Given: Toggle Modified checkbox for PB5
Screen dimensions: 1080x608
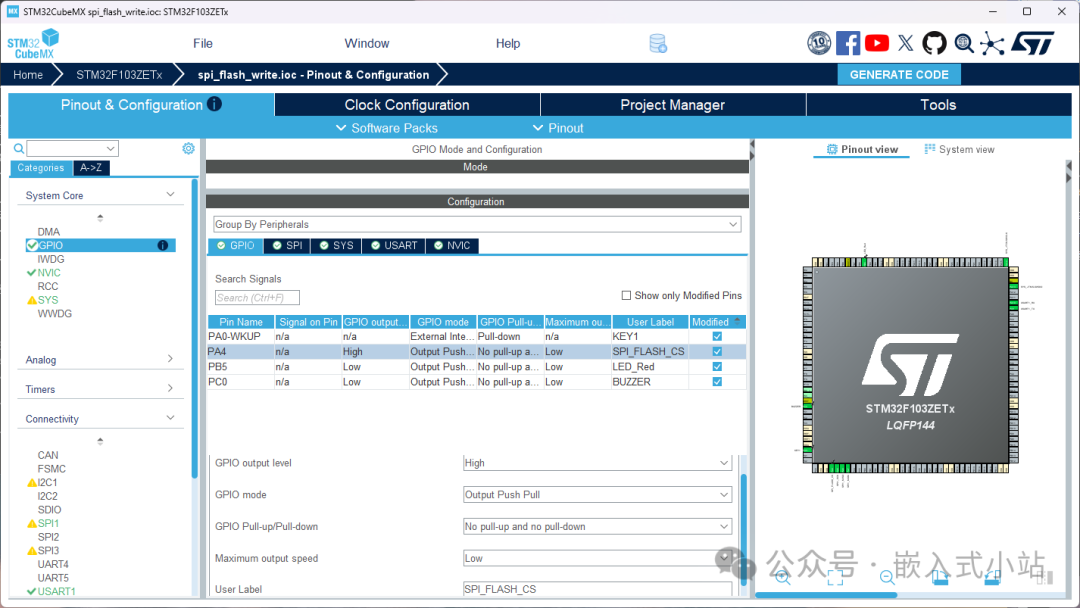Looking at the screenshot, I should [x=717, y=367].
